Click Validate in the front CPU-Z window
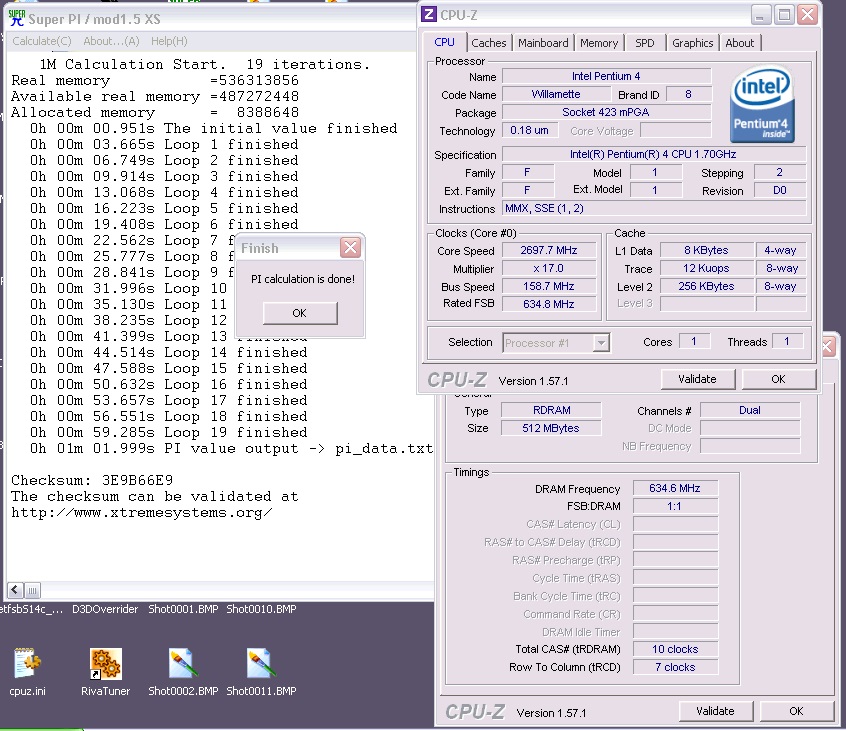This screenshot has height=731, width=846. click(x=697, y=379)
